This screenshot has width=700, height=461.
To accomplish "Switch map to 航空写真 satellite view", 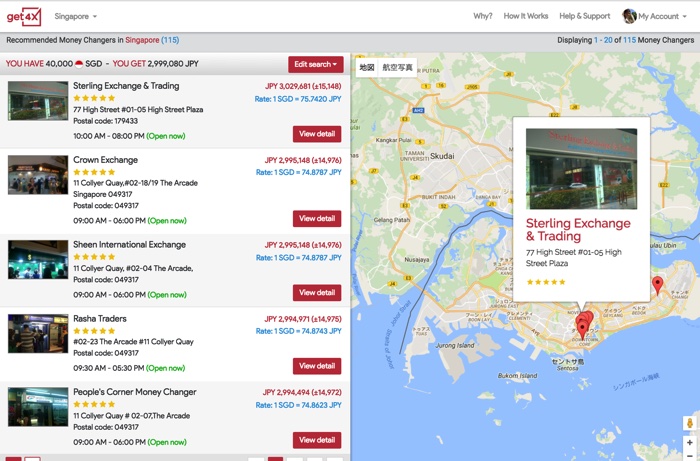I will (x=397, y=67).
